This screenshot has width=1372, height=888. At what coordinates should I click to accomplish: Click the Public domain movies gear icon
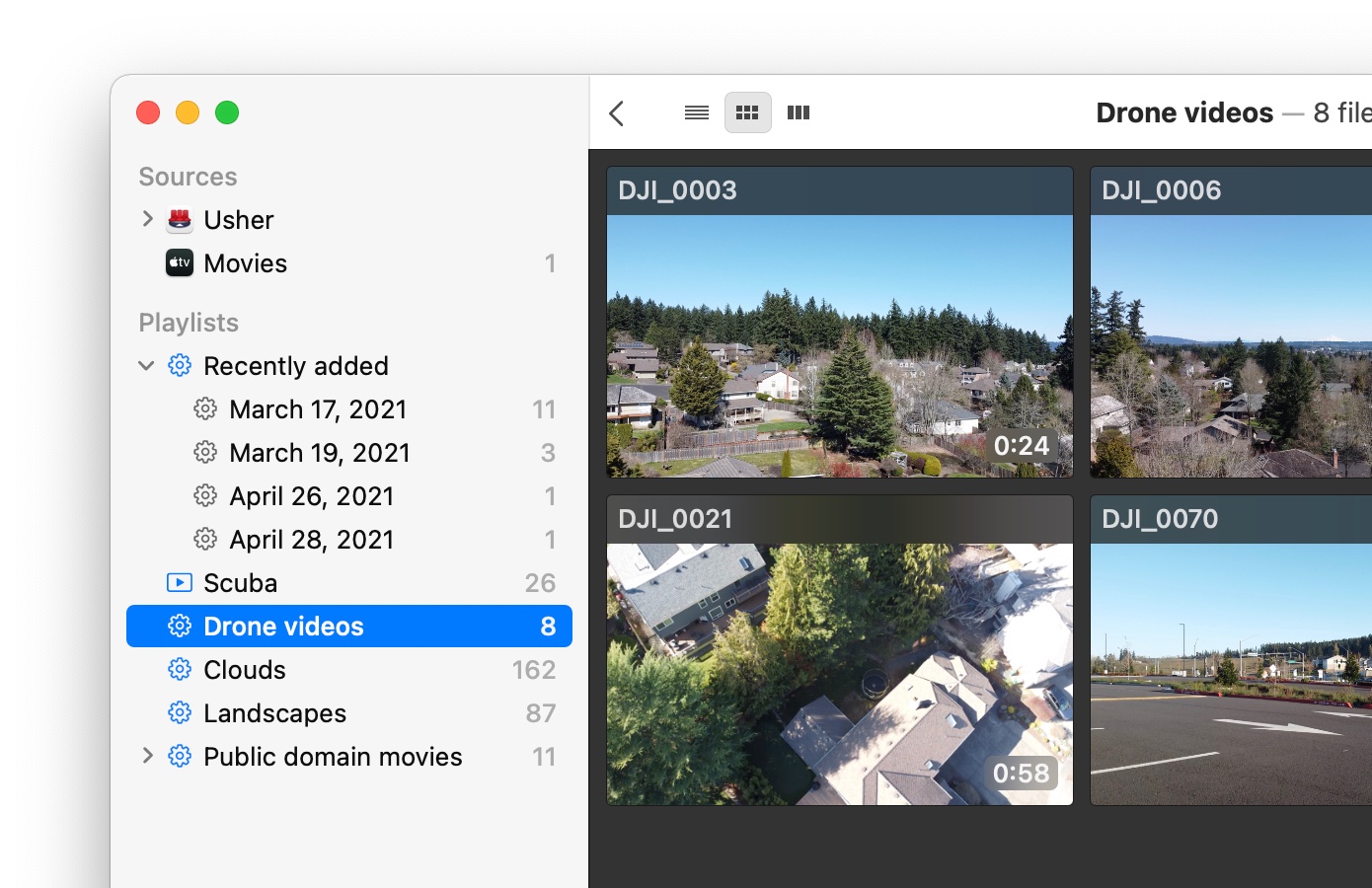point(180,756)
